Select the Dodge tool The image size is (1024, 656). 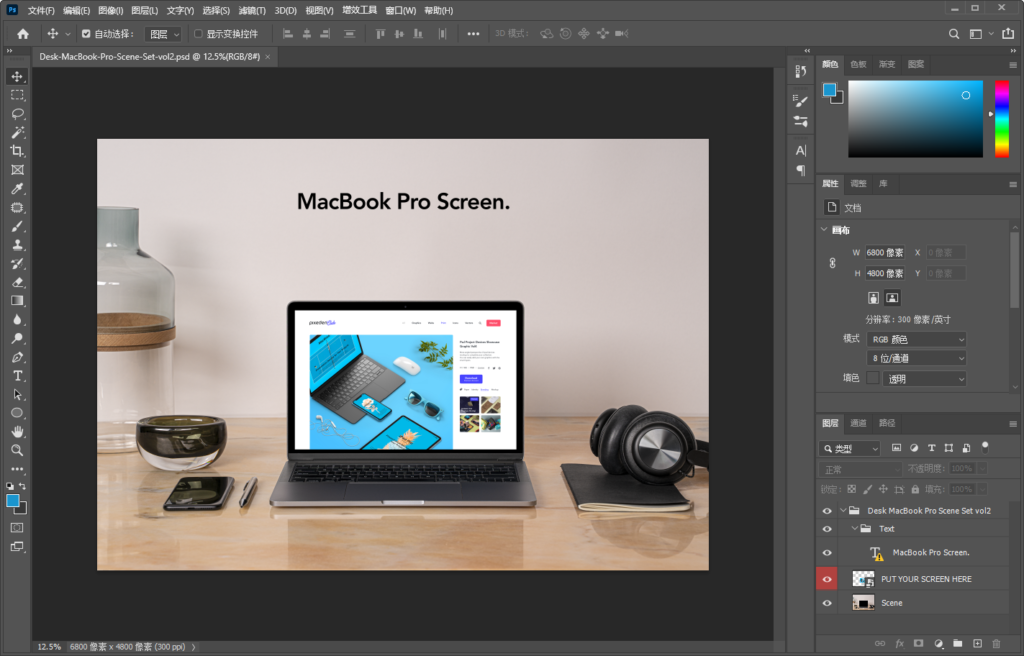(17, 338)
